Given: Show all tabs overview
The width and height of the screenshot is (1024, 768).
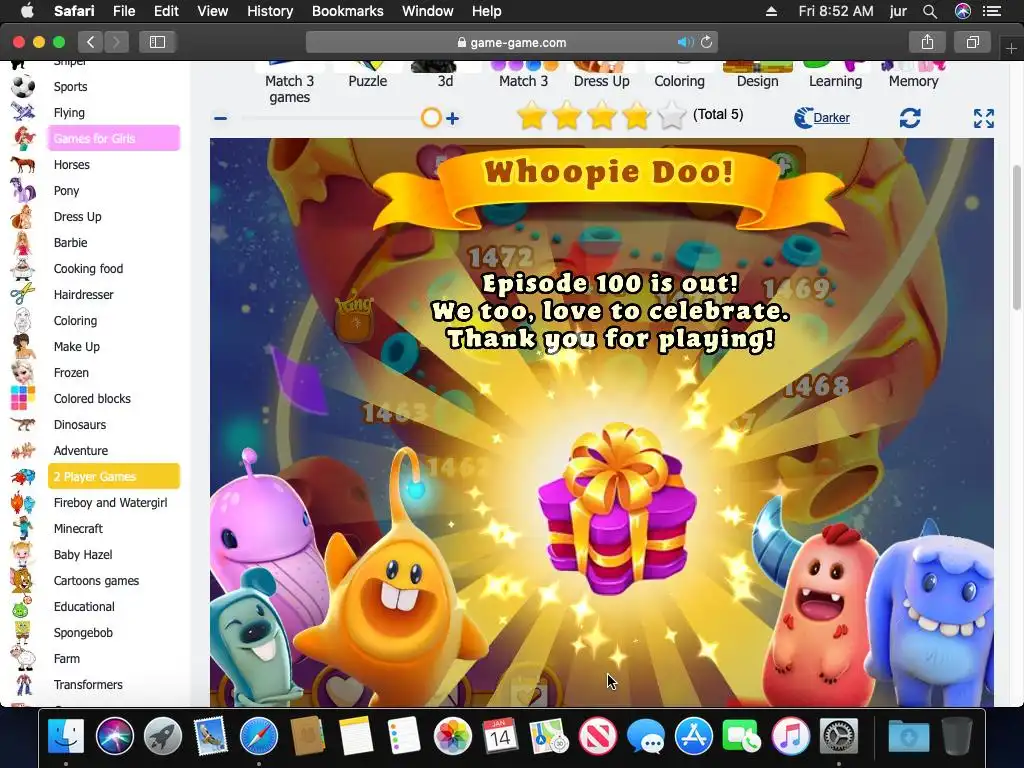Looking at the screenshot, I should (972, 42).
